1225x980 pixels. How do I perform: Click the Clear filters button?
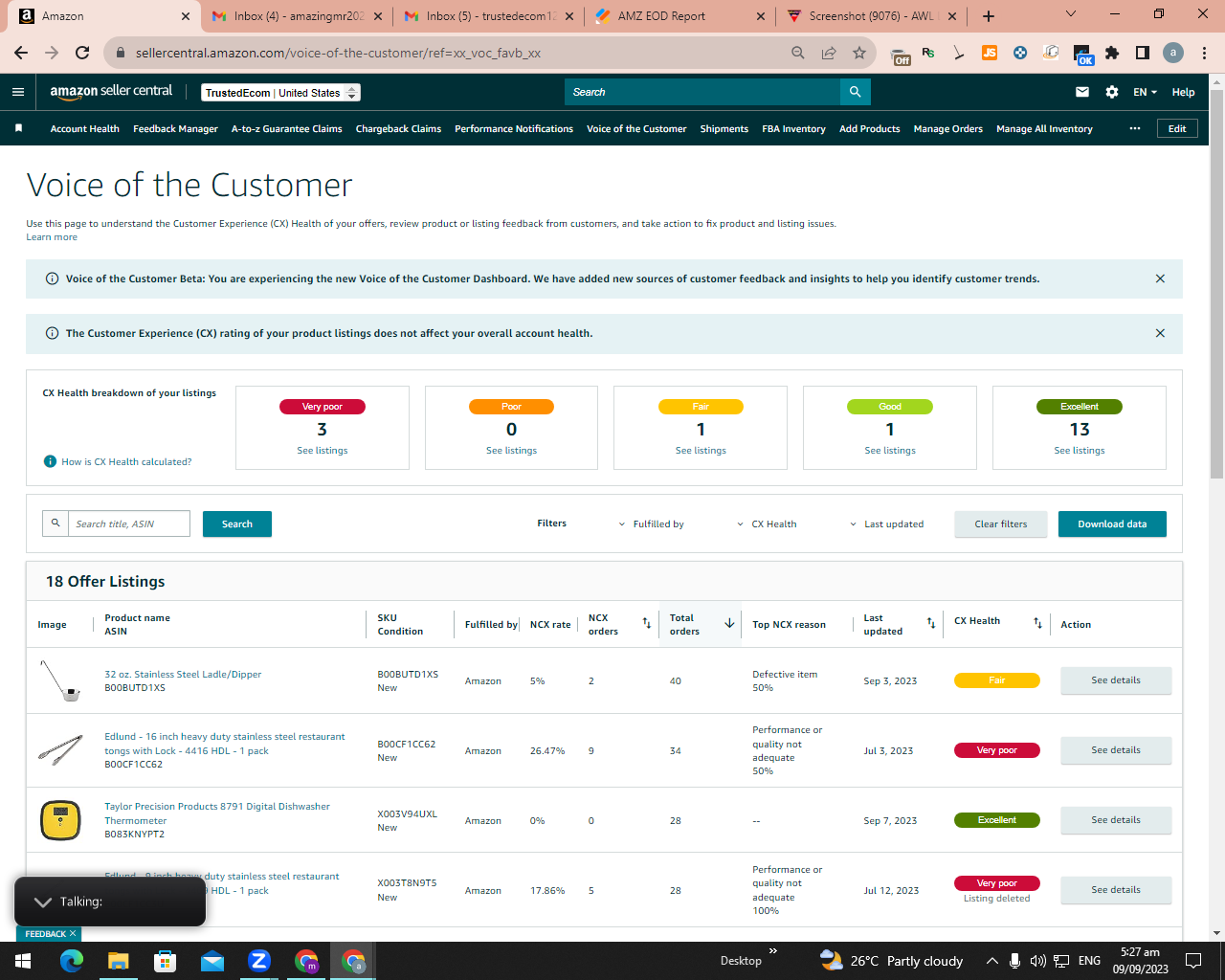tap(1001, 524)
